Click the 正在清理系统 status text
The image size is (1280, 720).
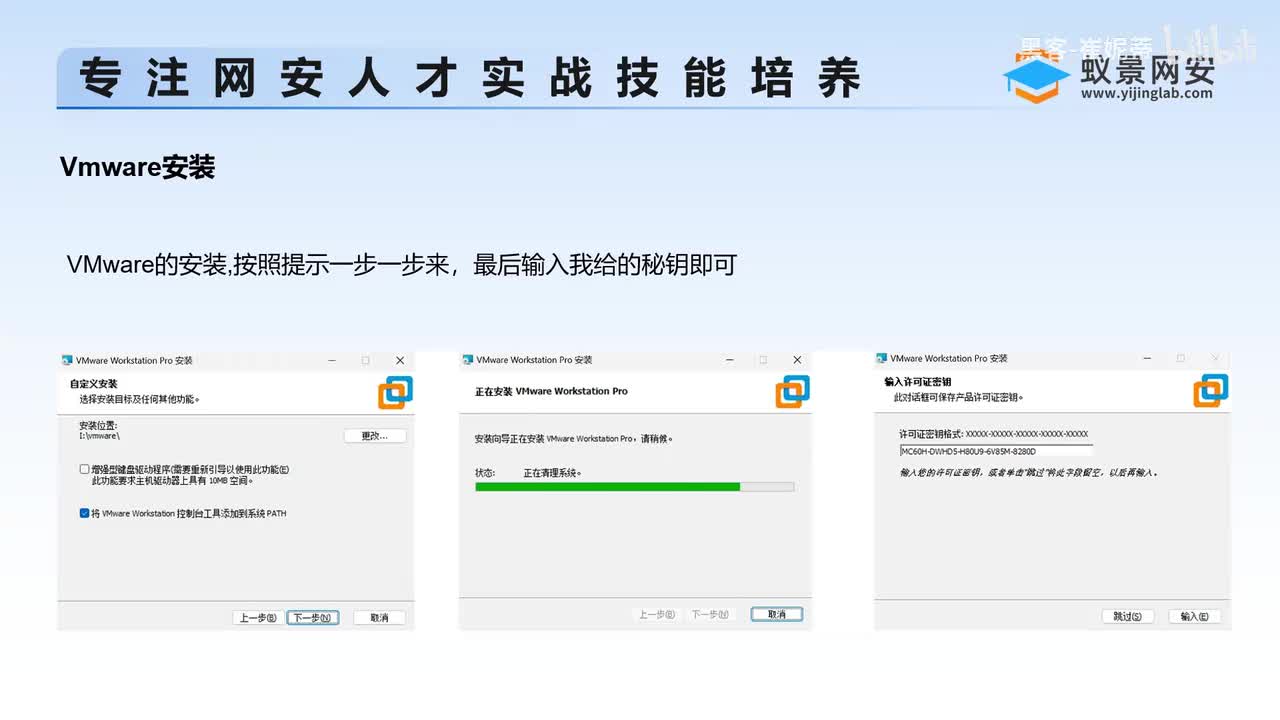coord(553,472)
